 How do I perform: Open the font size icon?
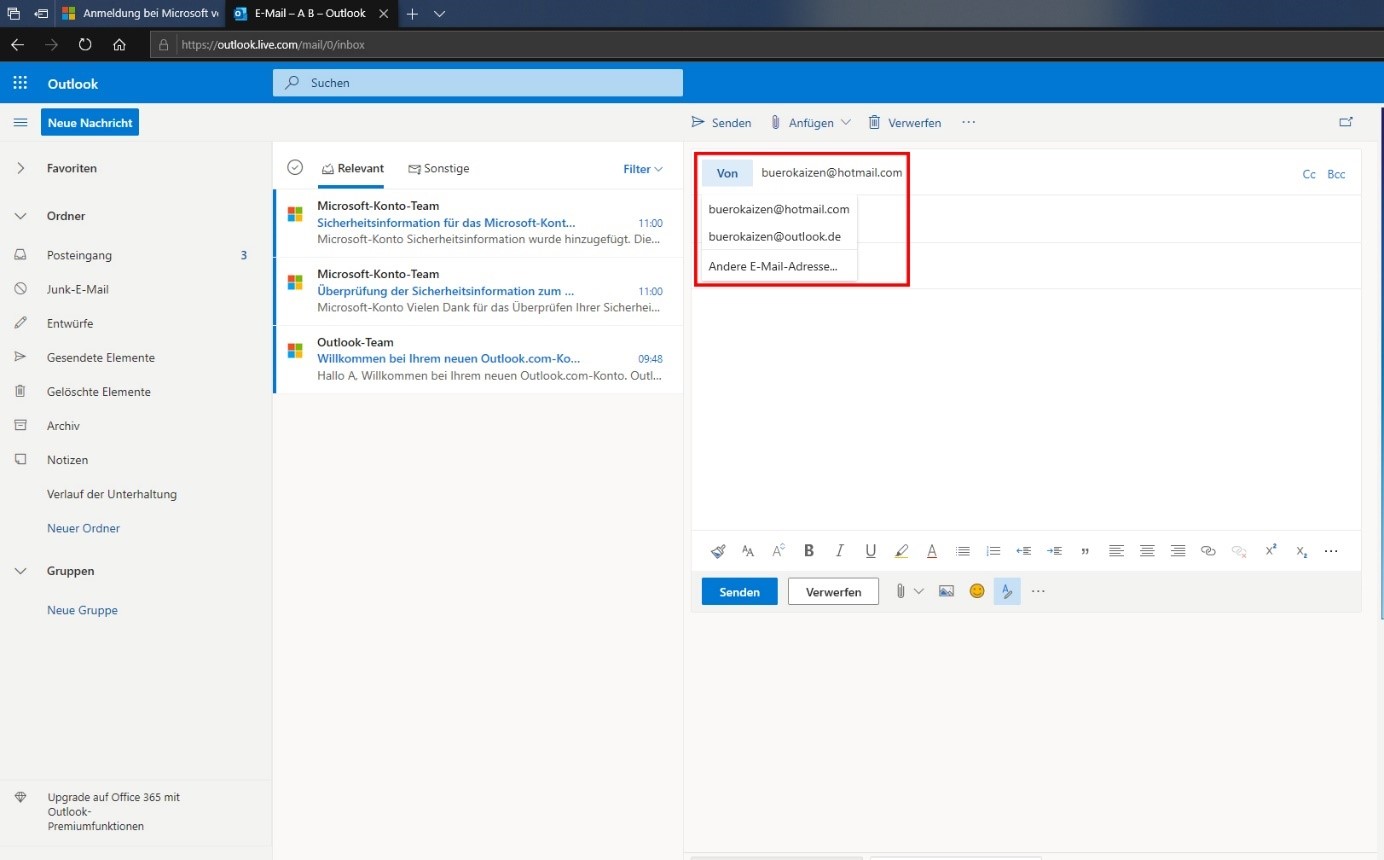778,551
